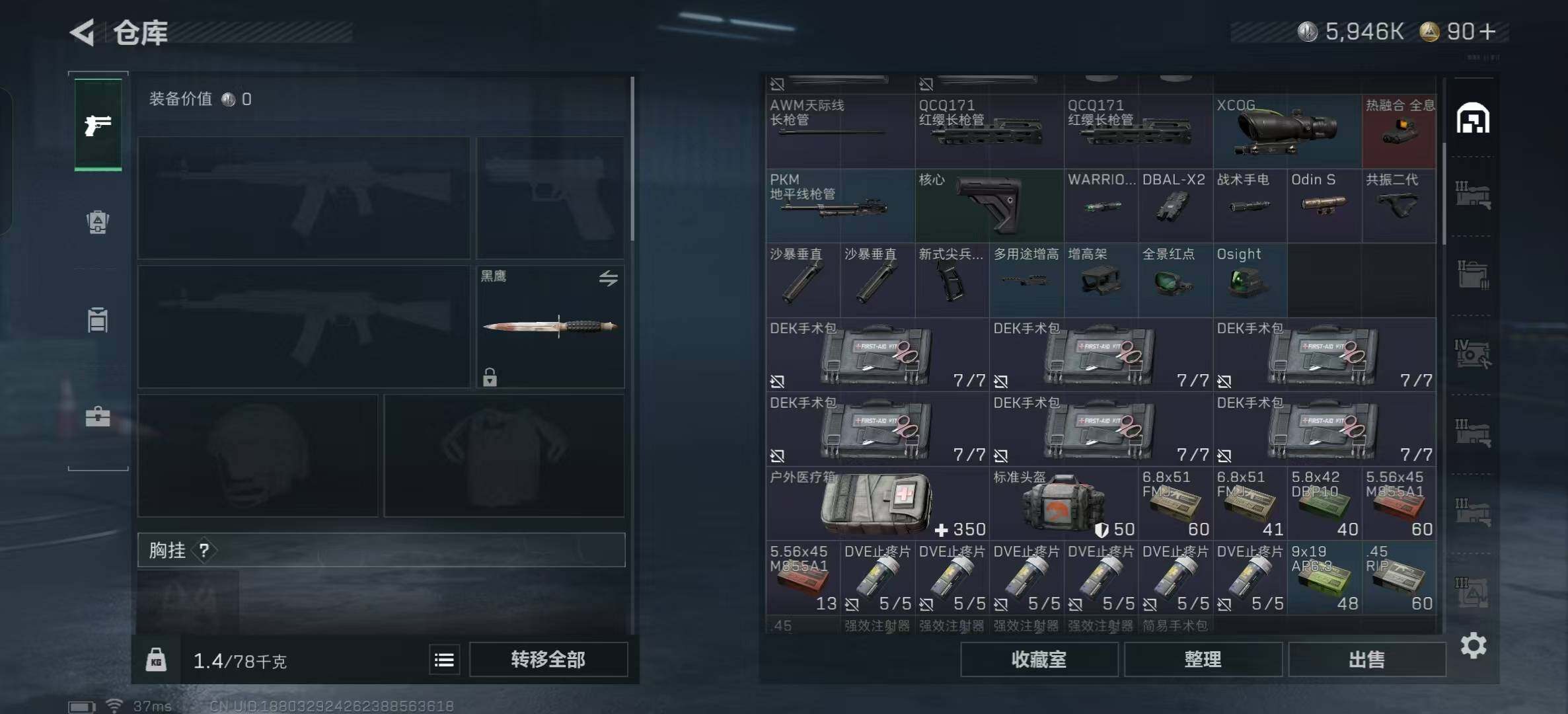Click the 出售 sell button

1366,659
